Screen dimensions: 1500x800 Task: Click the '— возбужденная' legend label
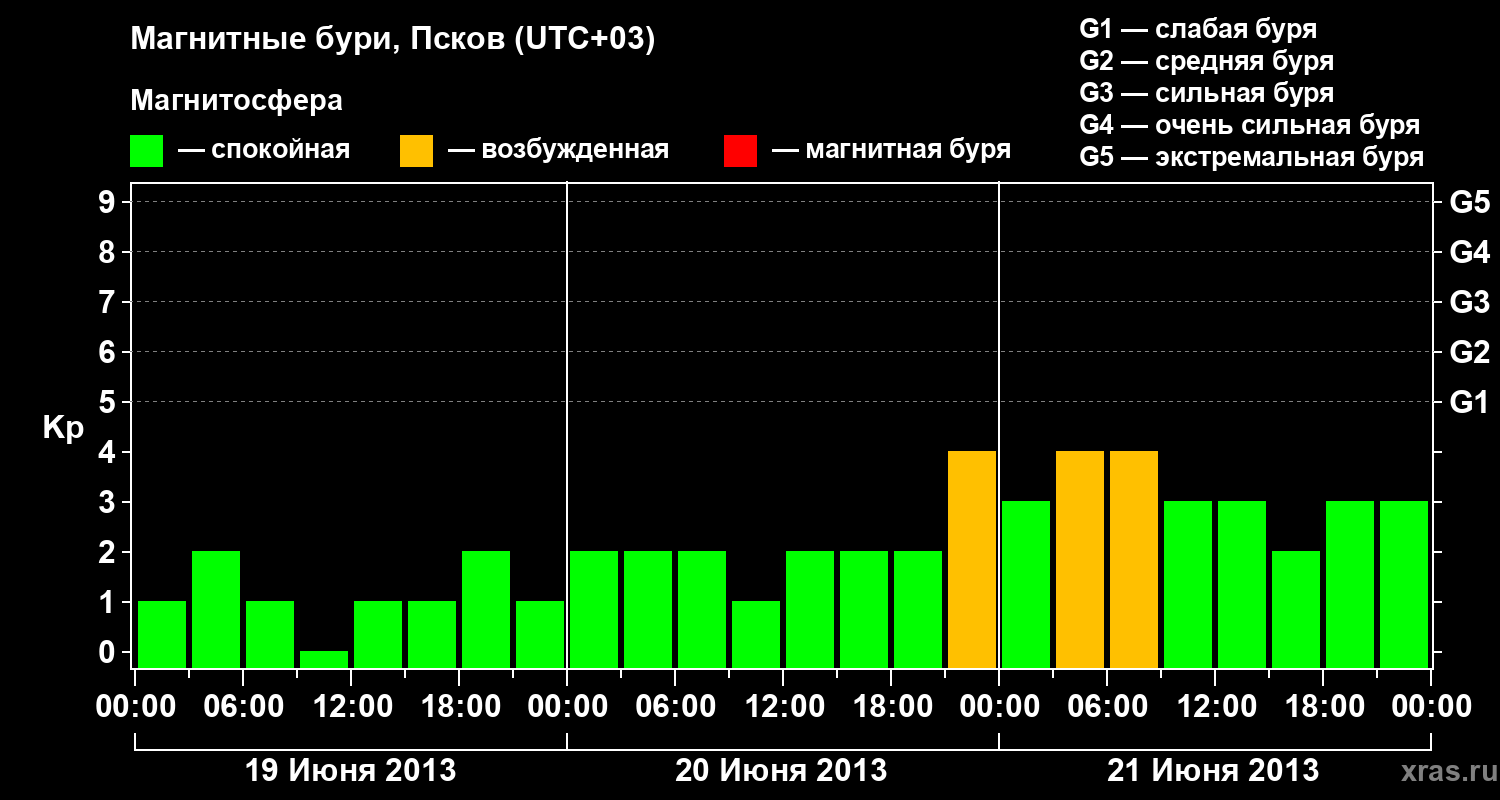point(558,150)
